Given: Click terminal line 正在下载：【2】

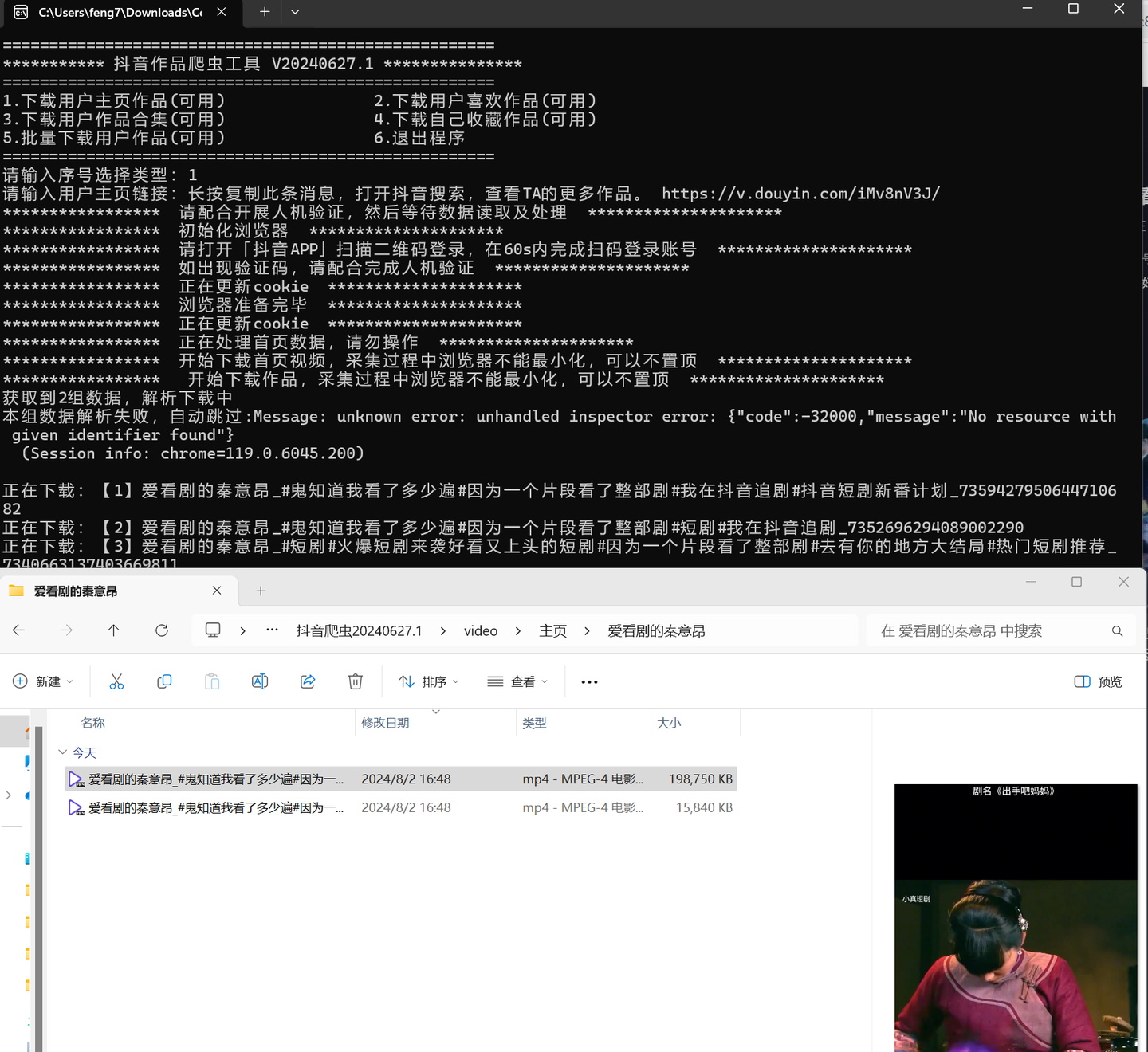Looking at the screenshot, I should [x=513, y=528].
